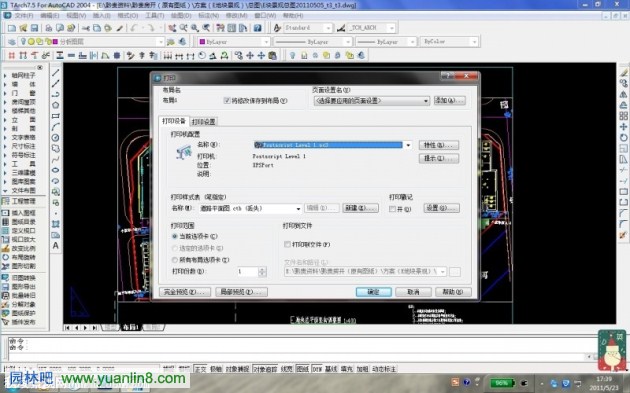Switch to the 打印设置 tab
Image resolution: width=630 pixels, height=393 pixels.
pos(204,121)
